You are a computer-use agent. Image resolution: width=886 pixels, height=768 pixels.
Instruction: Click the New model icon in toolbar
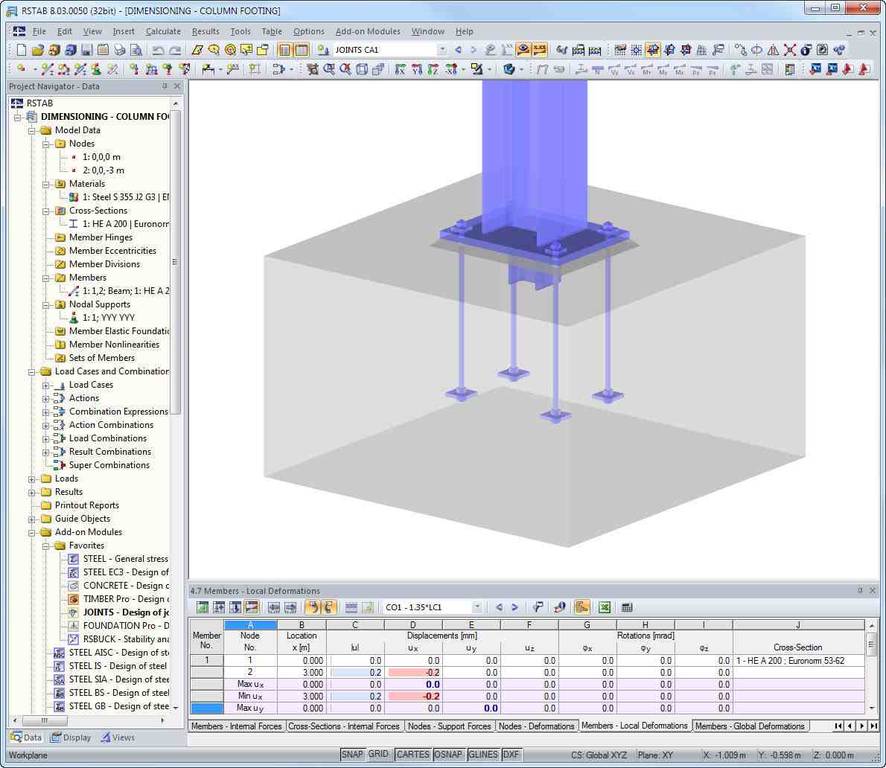(21, 50)
